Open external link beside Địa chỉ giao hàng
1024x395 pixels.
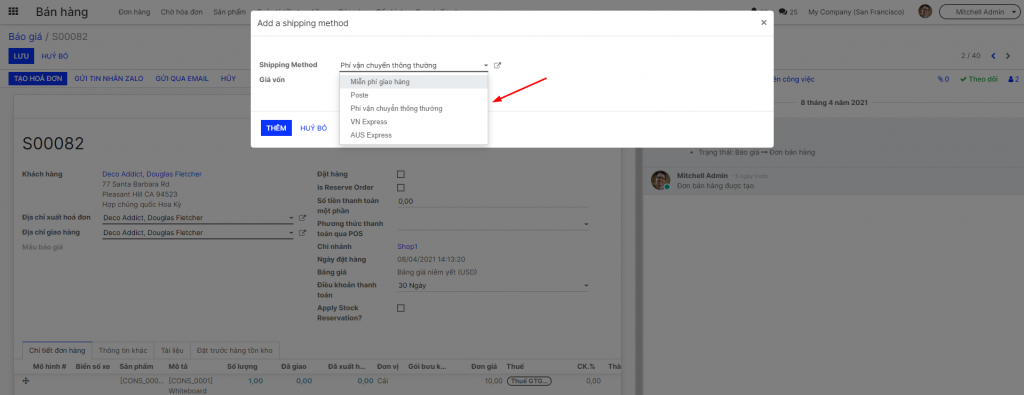pos(302,232)
